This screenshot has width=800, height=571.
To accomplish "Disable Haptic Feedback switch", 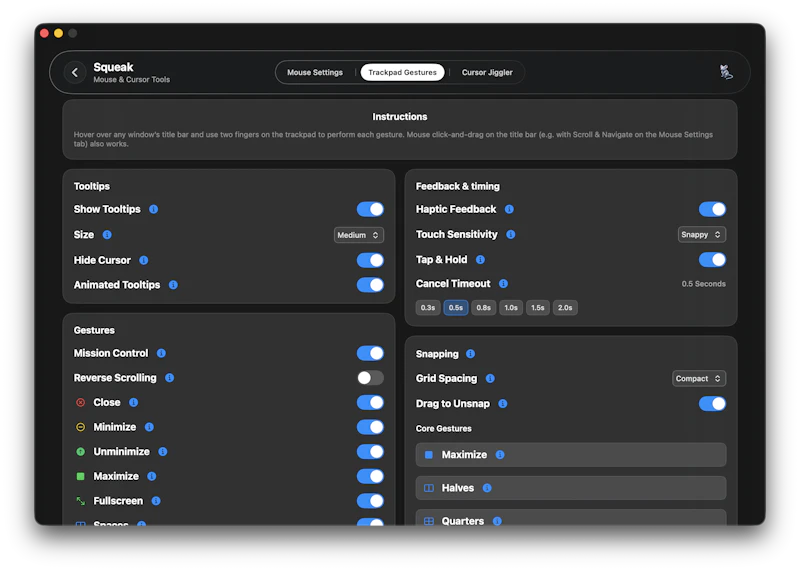I will point(712,209).
